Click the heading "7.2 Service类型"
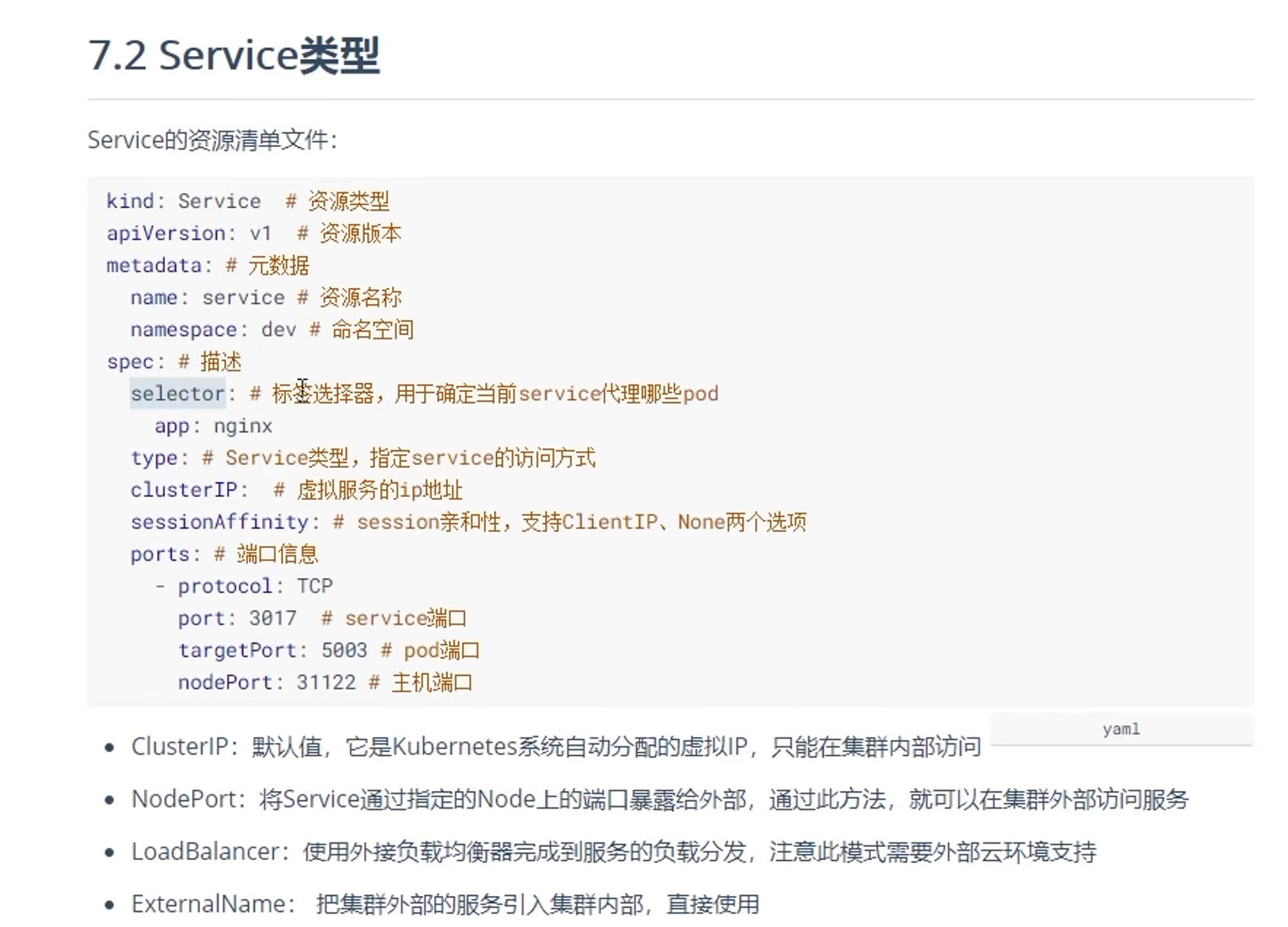Viewport: 1288px width, 927px height. [234, 55]
